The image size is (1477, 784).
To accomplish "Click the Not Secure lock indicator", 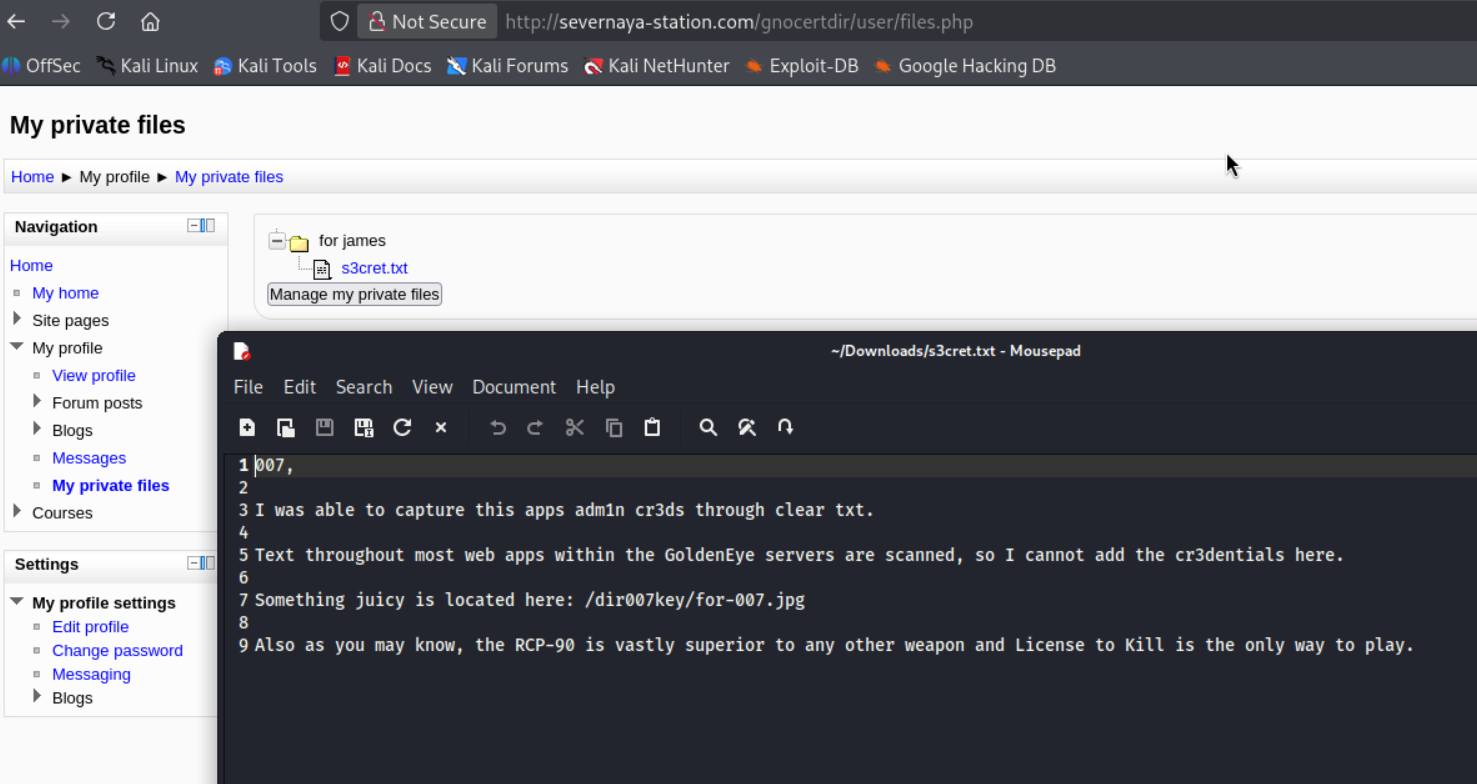I will [x=427, y=21].
